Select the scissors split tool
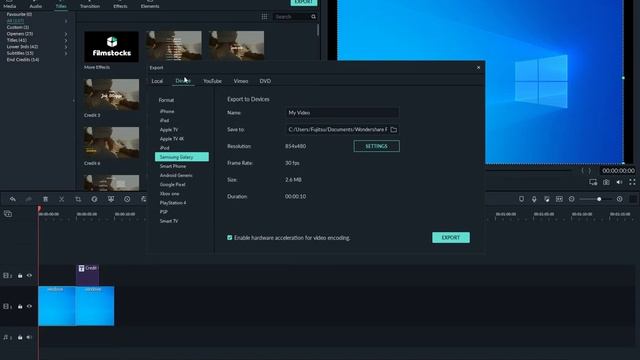The image size is (640, 360). tap(62, 199)
